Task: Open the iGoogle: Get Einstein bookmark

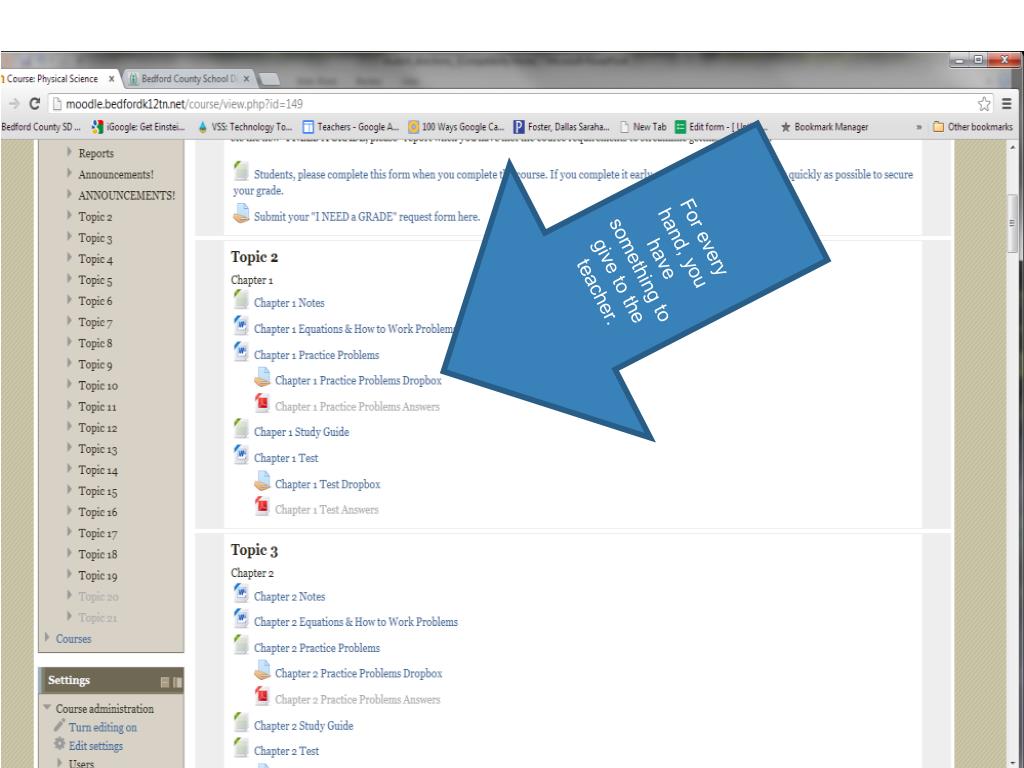Action: tap(138, 127)
